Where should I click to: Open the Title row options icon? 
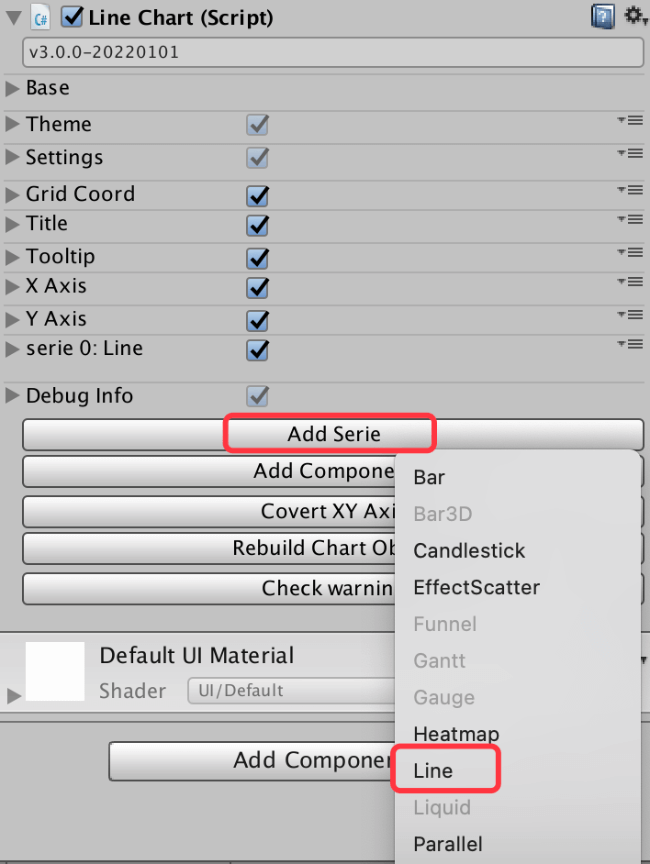[629, 220]
